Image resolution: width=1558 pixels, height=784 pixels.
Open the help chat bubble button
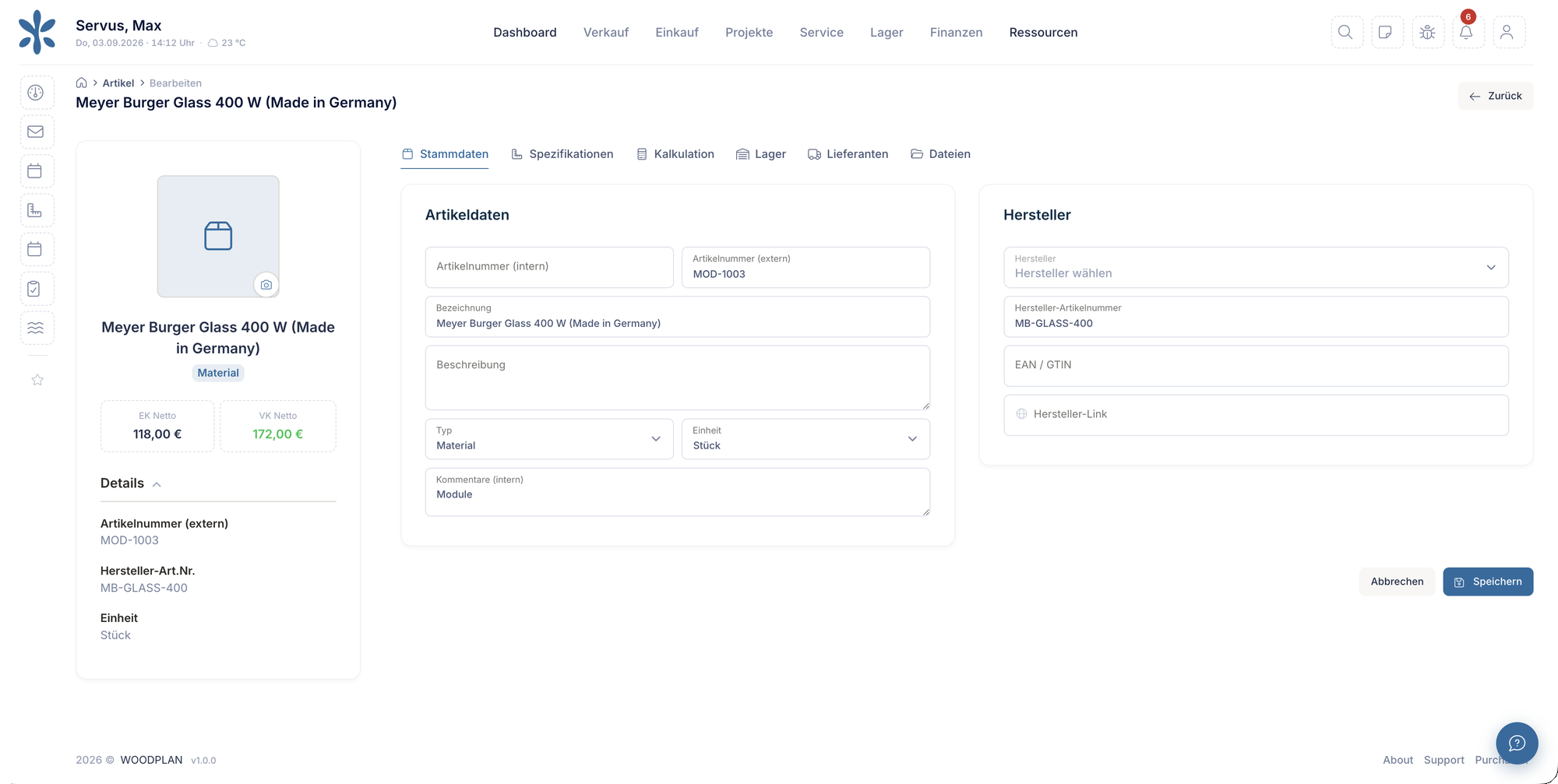1517,743
